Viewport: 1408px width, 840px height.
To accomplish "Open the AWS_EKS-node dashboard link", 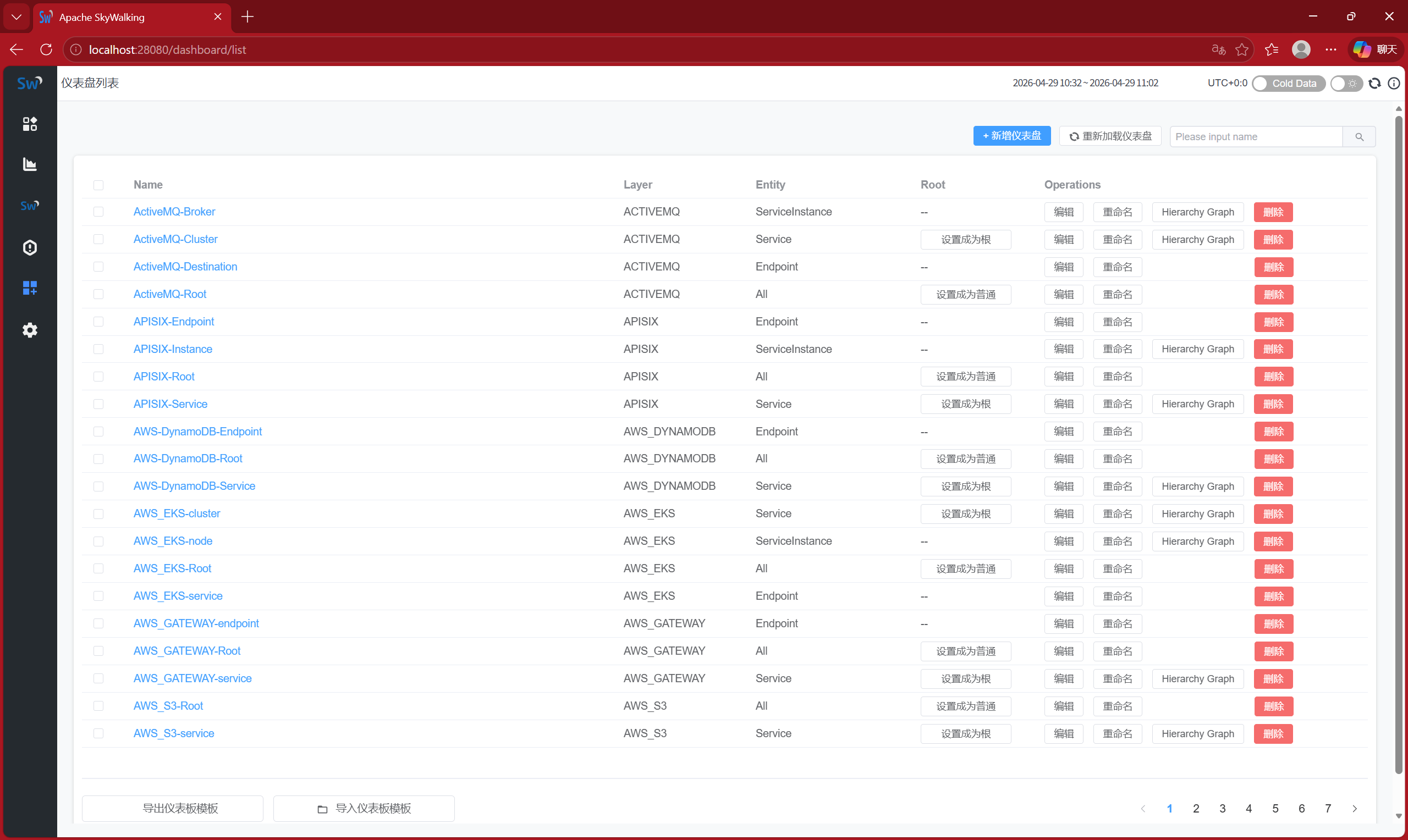I will pos(173,541).
